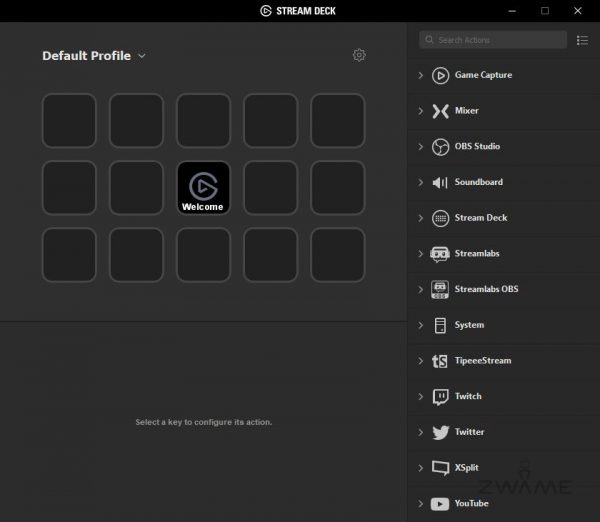Click the Mixer category icon

[440, 111]
